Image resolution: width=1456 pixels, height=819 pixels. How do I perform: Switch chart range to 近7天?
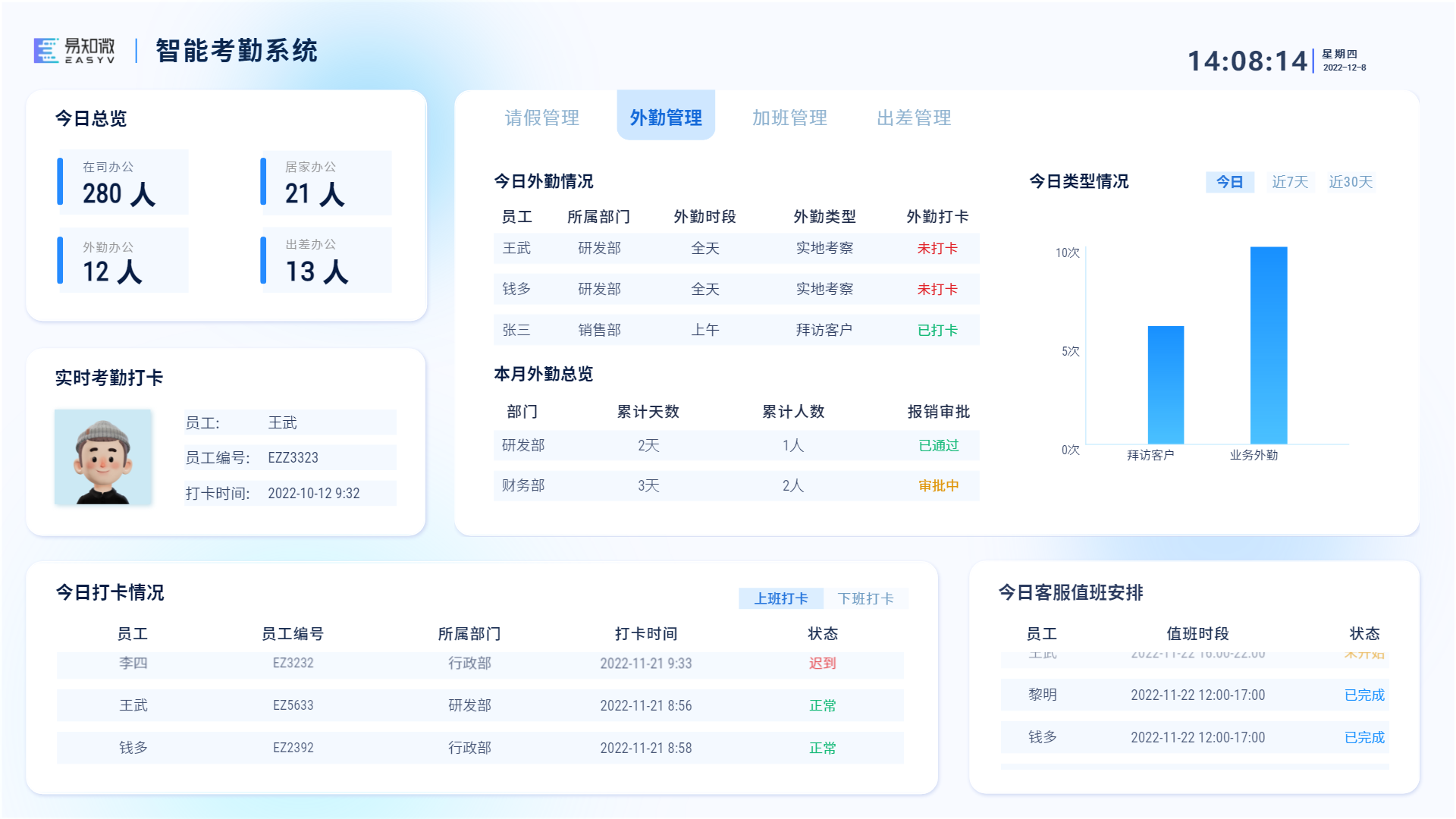click(1290, 182)
